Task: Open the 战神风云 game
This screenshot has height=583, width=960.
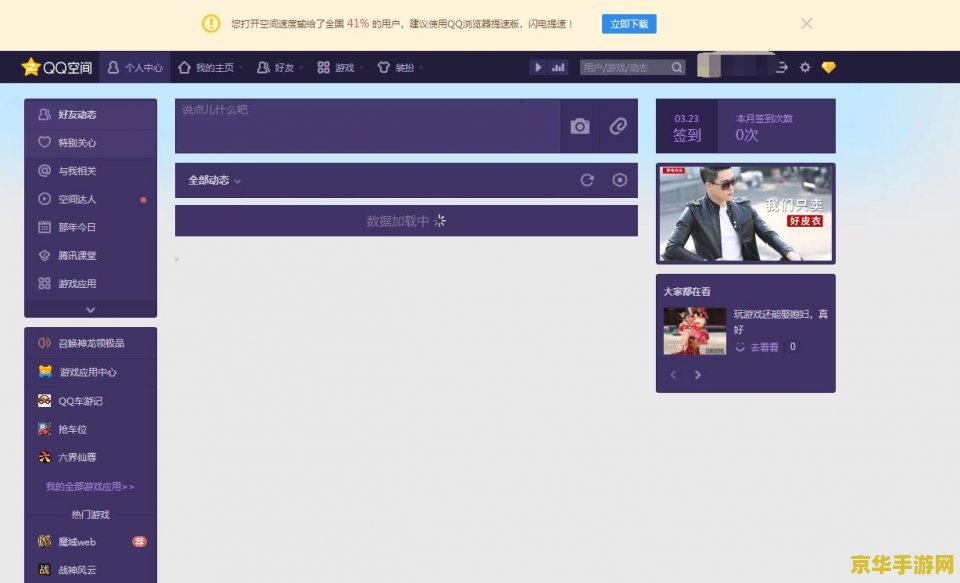Action: (x=91, y=570)
